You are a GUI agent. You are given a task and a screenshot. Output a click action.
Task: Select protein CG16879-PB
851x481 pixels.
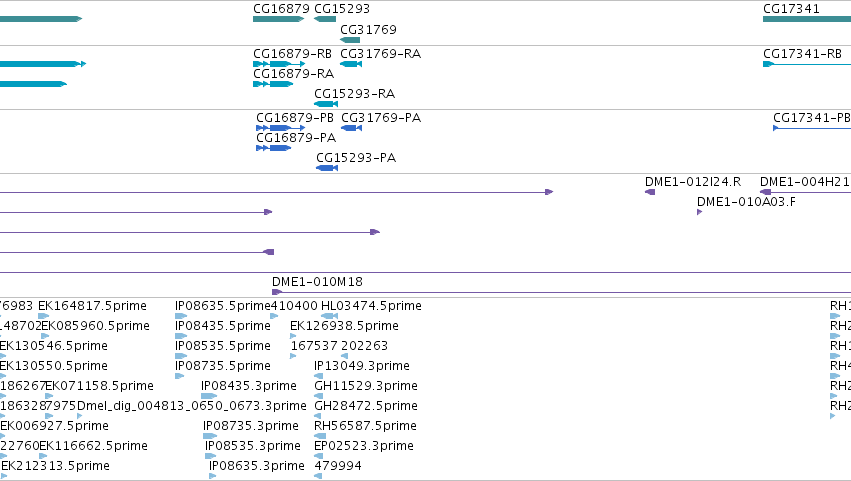coord(281,128)
